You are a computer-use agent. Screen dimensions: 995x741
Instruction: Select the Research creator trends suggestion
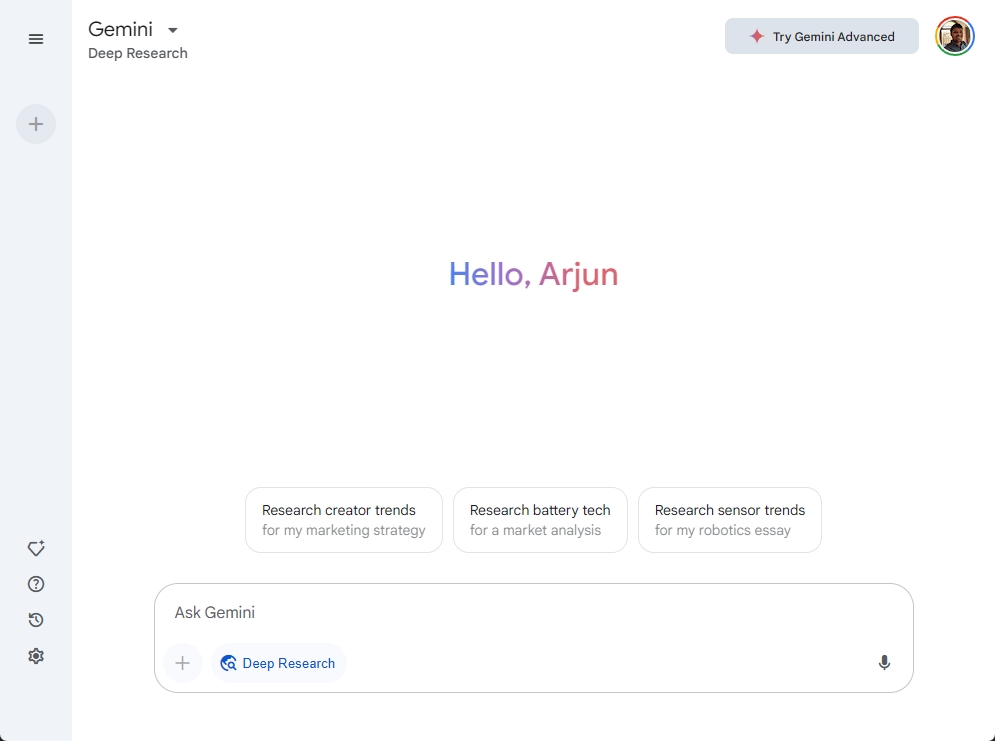click(x=343, y=519)
